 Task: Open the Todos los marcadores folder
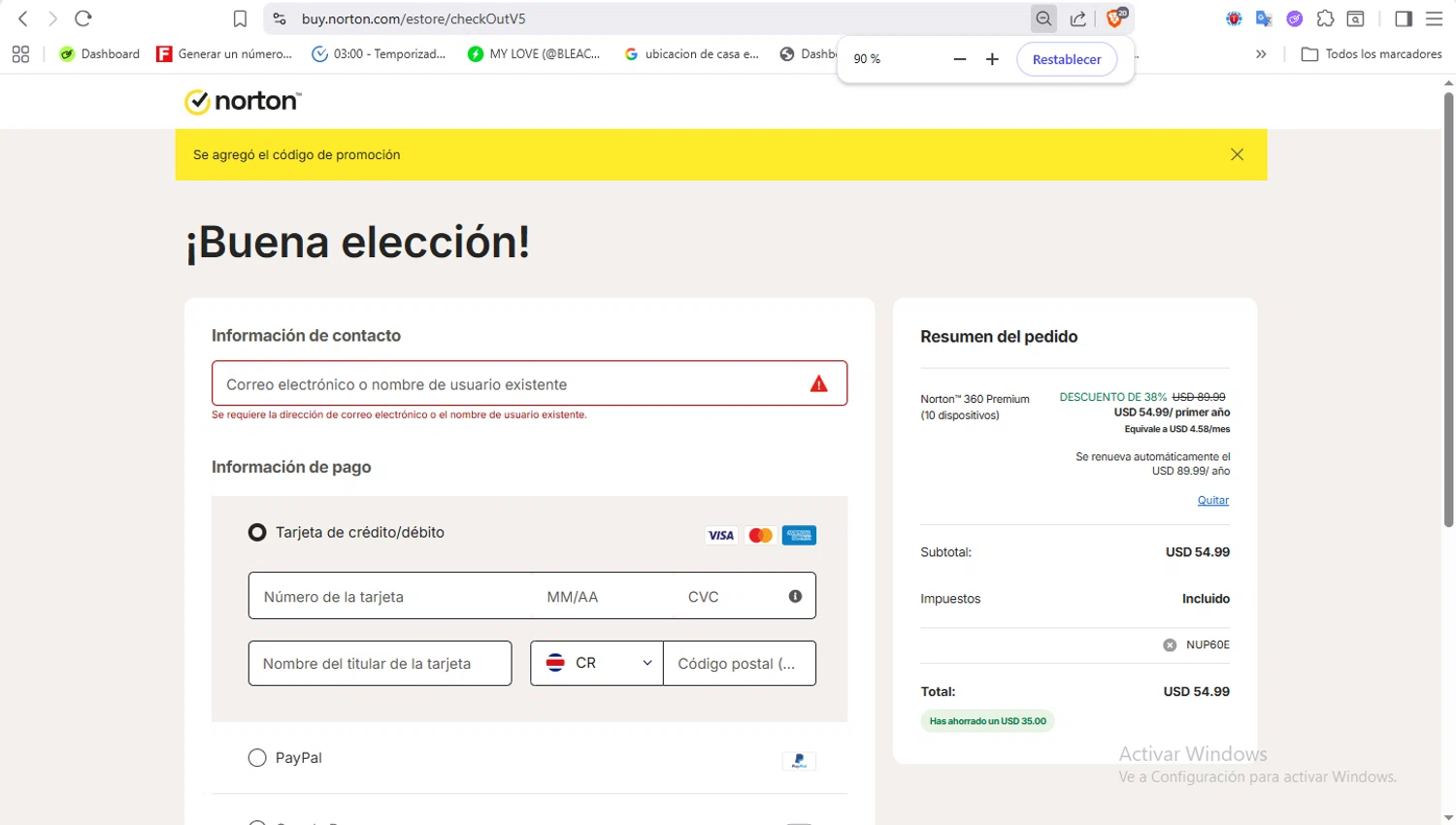click(1372, 54)
